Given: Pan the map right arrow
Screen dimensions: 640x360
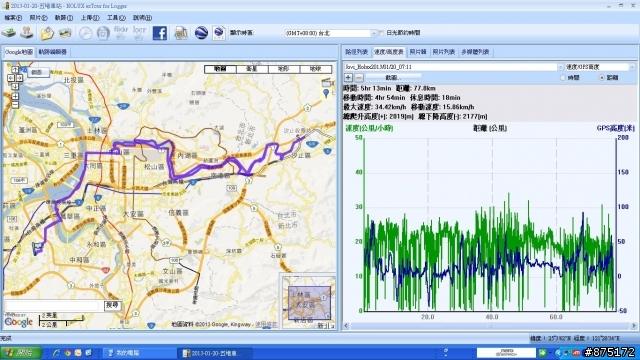Looking at the screenshot, I should (19, 78).
